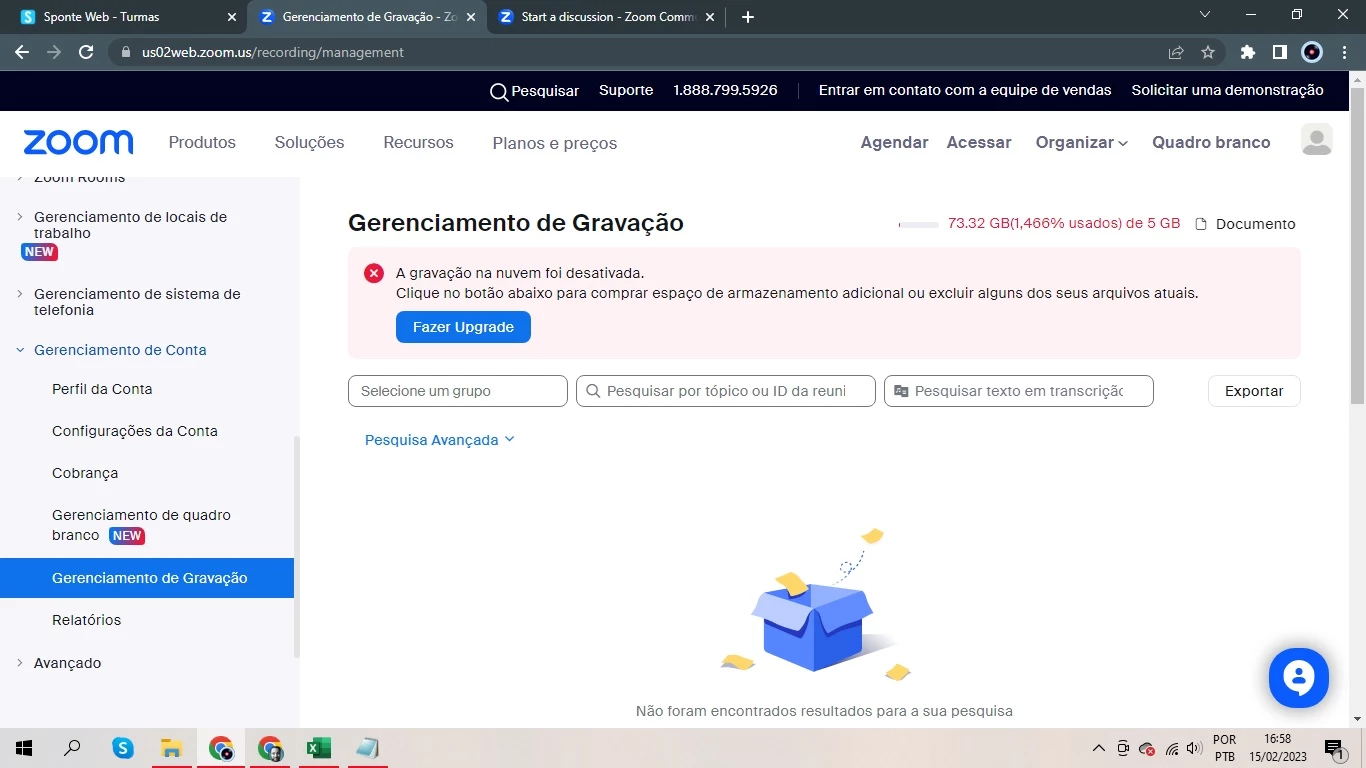Click Fazer Upgrade button

pos(463,327)
